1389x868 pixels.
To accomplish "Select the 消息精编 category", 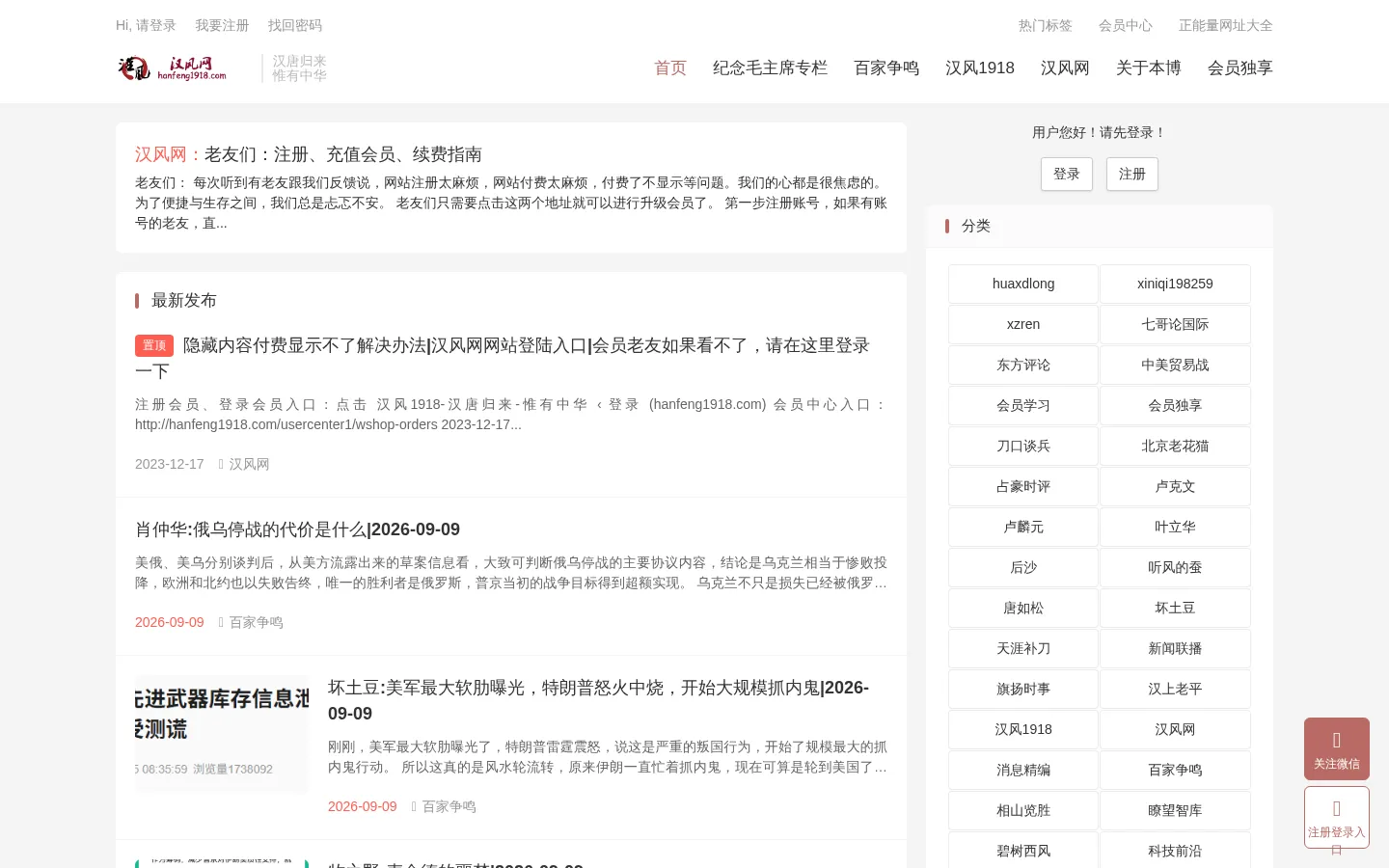I will (x=1023, y=770).
